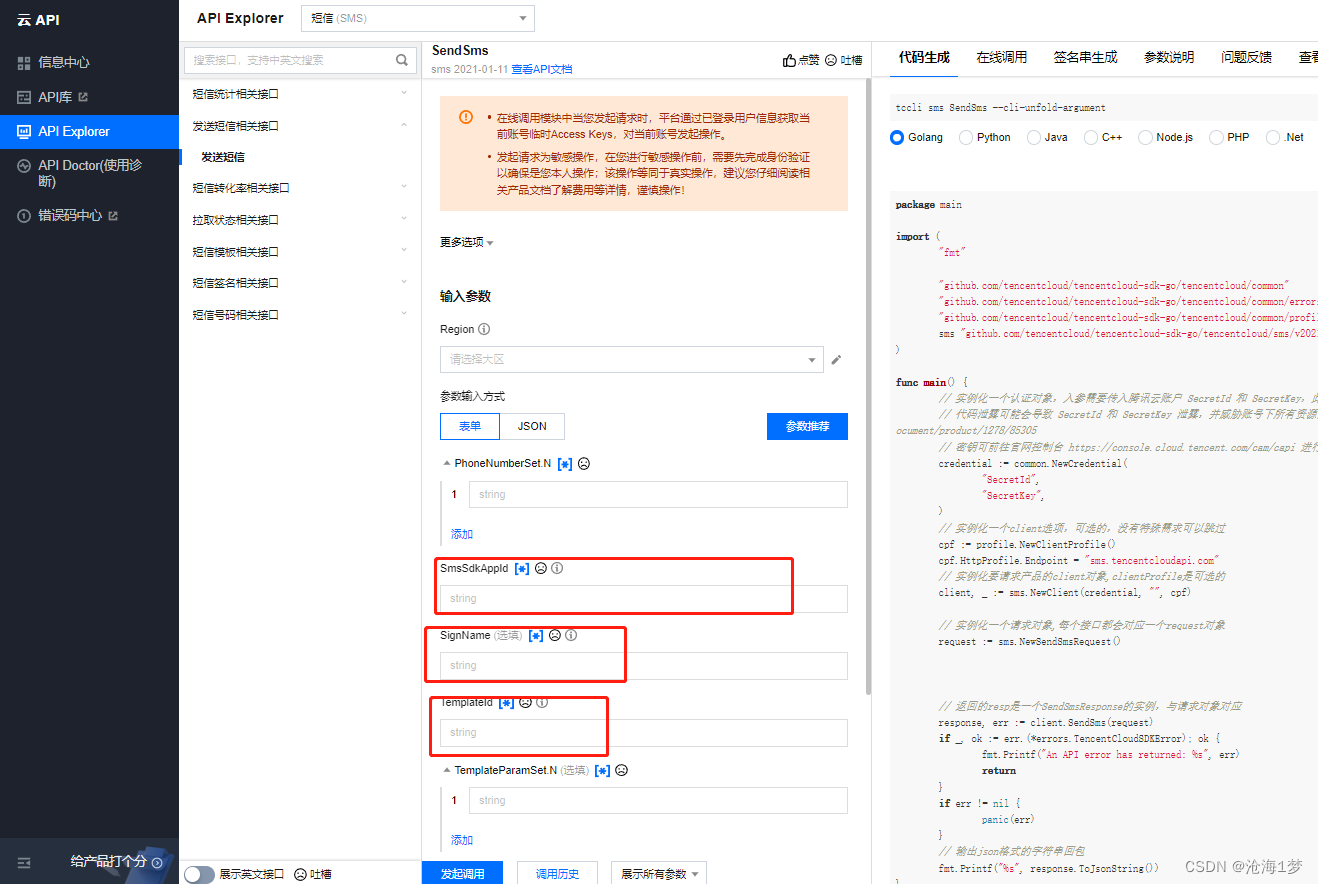Expand 短信号码相关接口 group
The image size is (1318, 884).
click(x=300, y=315)
